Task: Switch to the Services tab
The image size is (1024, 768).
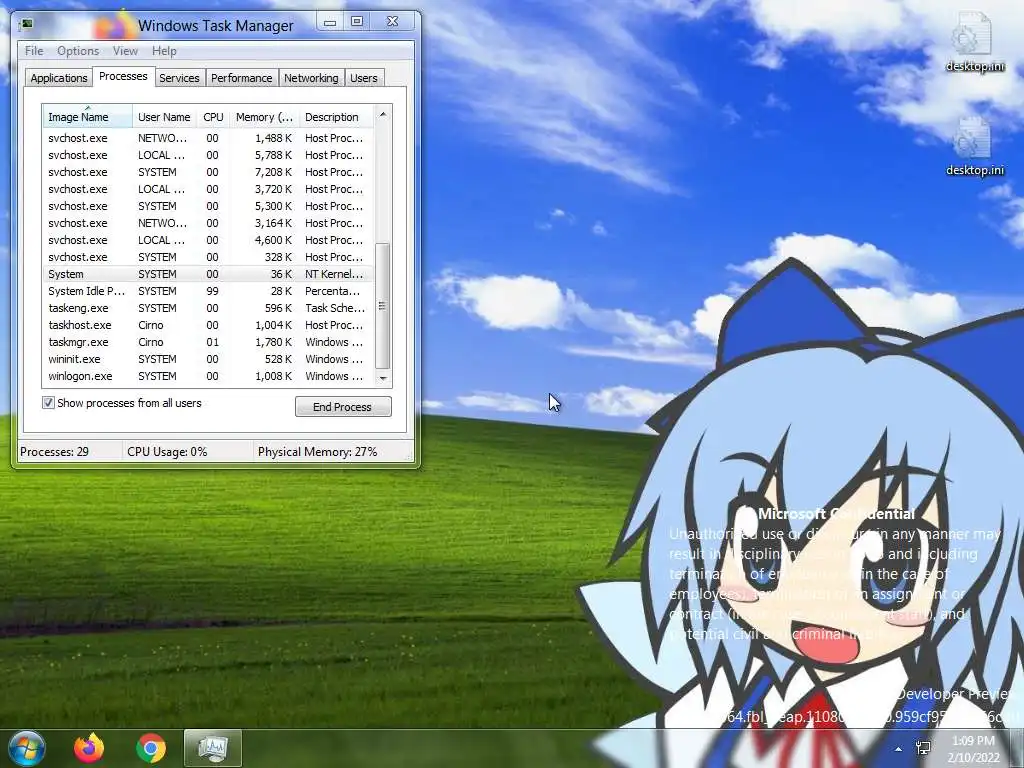Action: click(x=179, y=78)
